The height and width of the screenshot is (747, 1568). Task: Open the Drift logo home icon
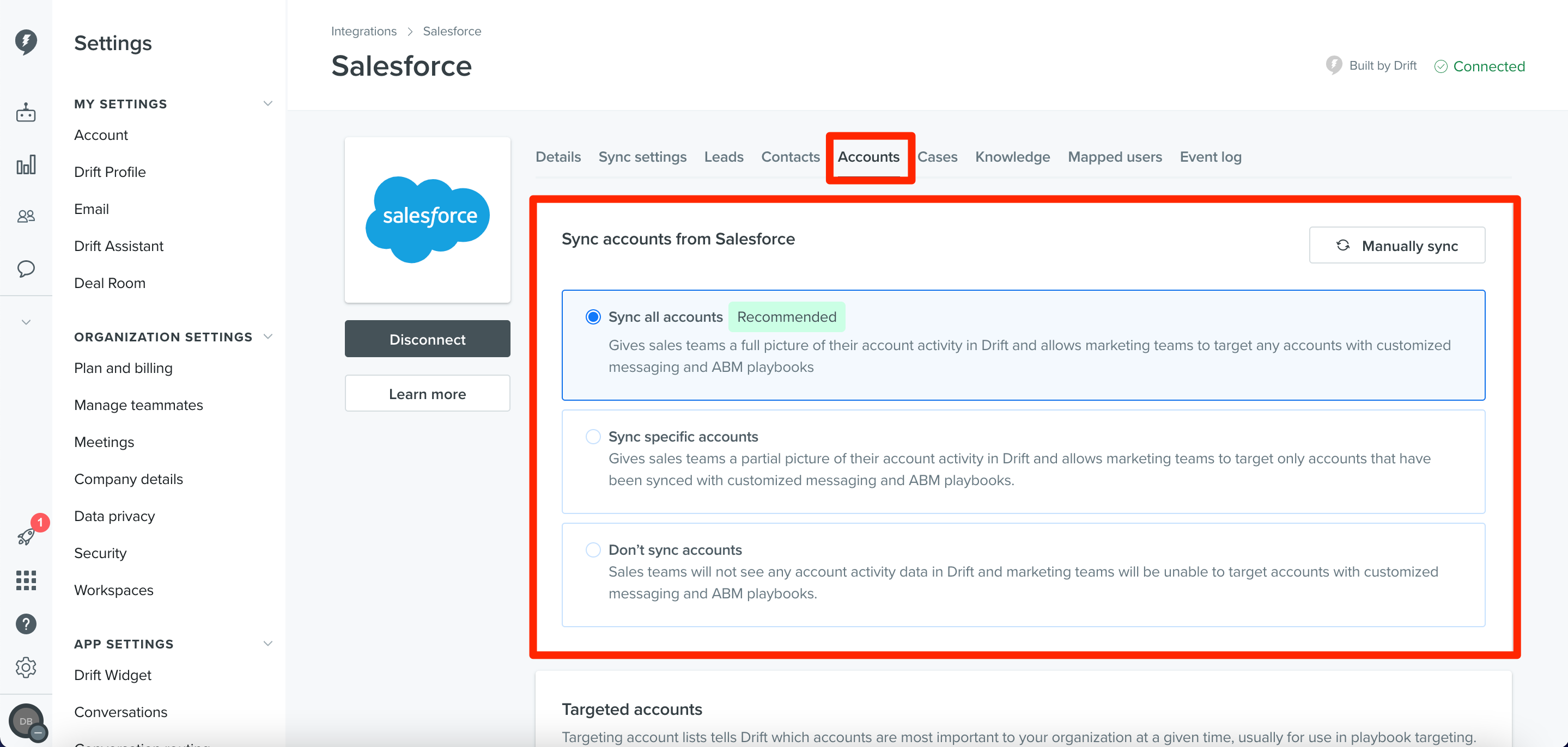26,42
